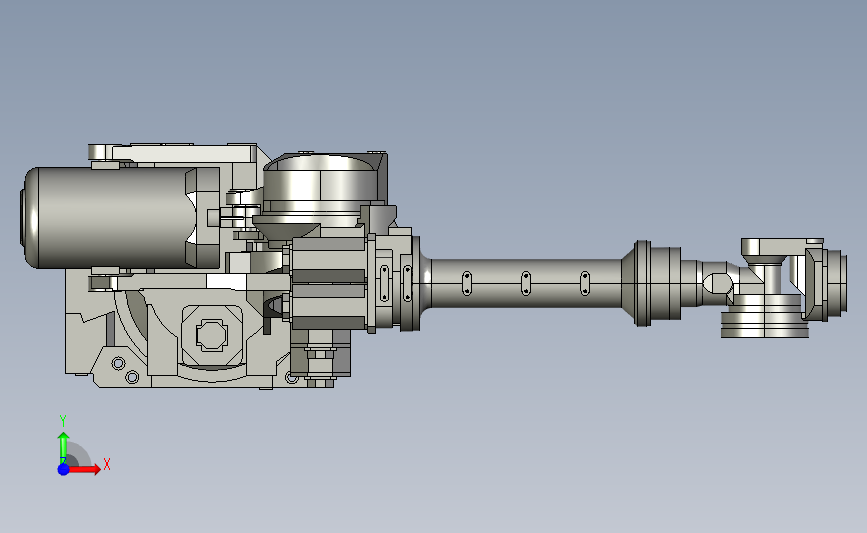Screen dimensions: 867x533
Task: Select the flanged collar at the shaft's right end
Action: tap(651, 283)
